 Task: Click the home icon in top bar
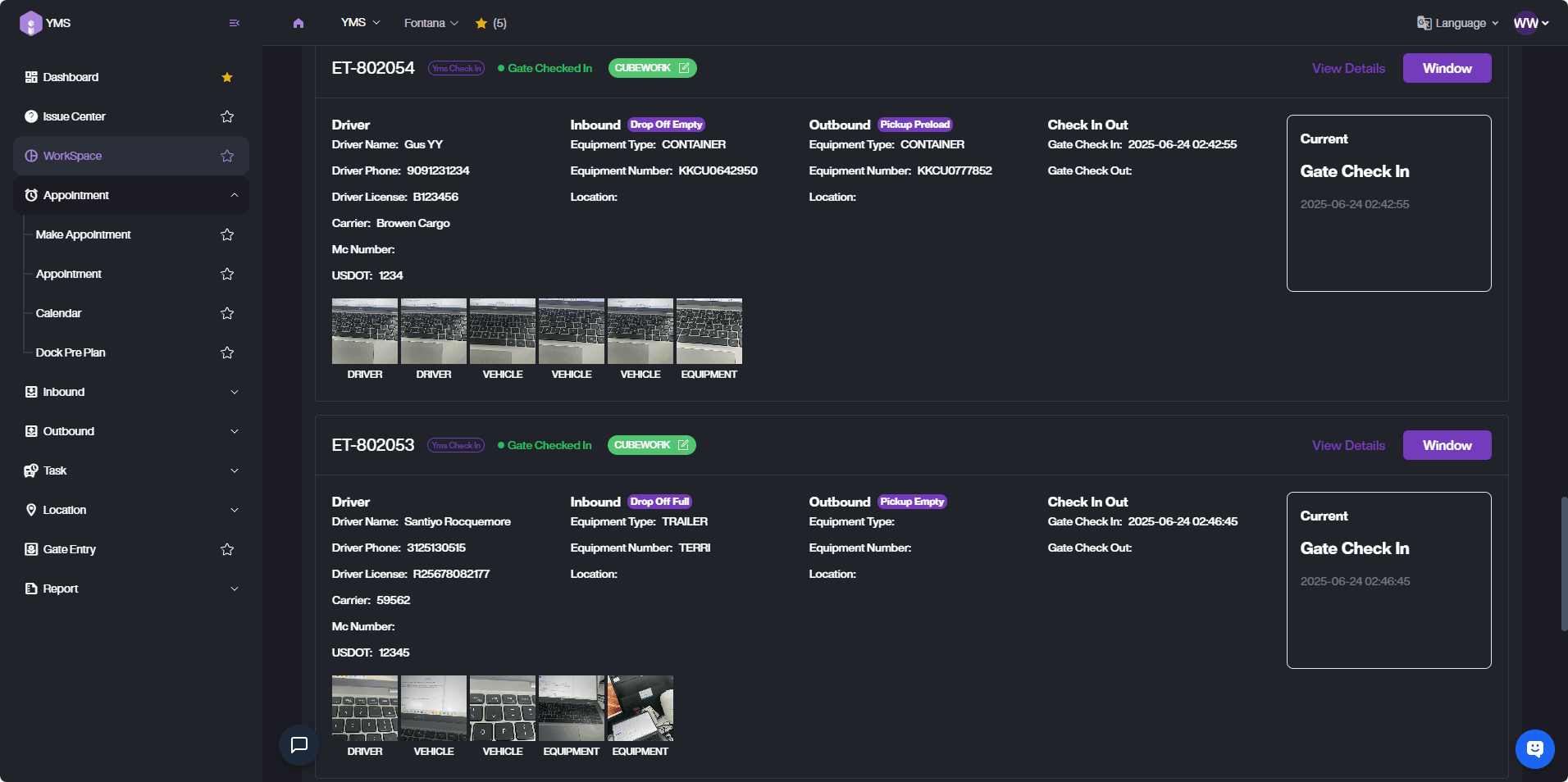[299, 23]
